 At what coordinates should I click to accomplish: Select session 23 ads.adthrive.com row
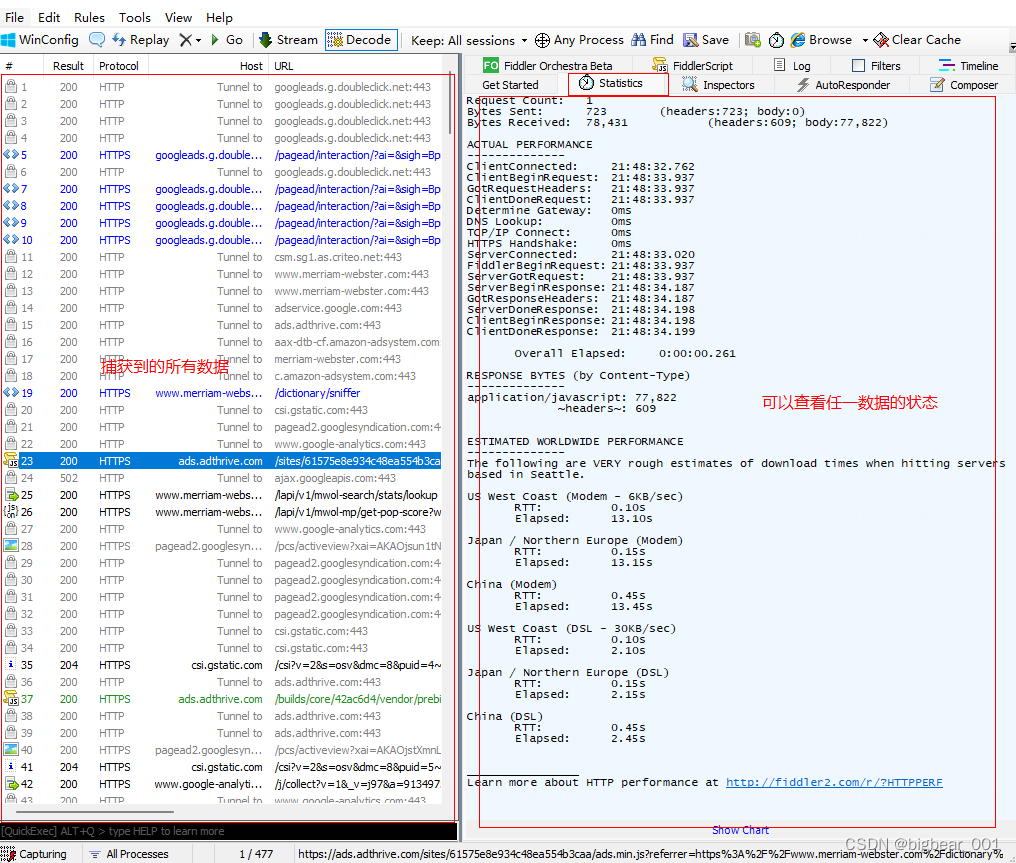click(x=222, y=461)
